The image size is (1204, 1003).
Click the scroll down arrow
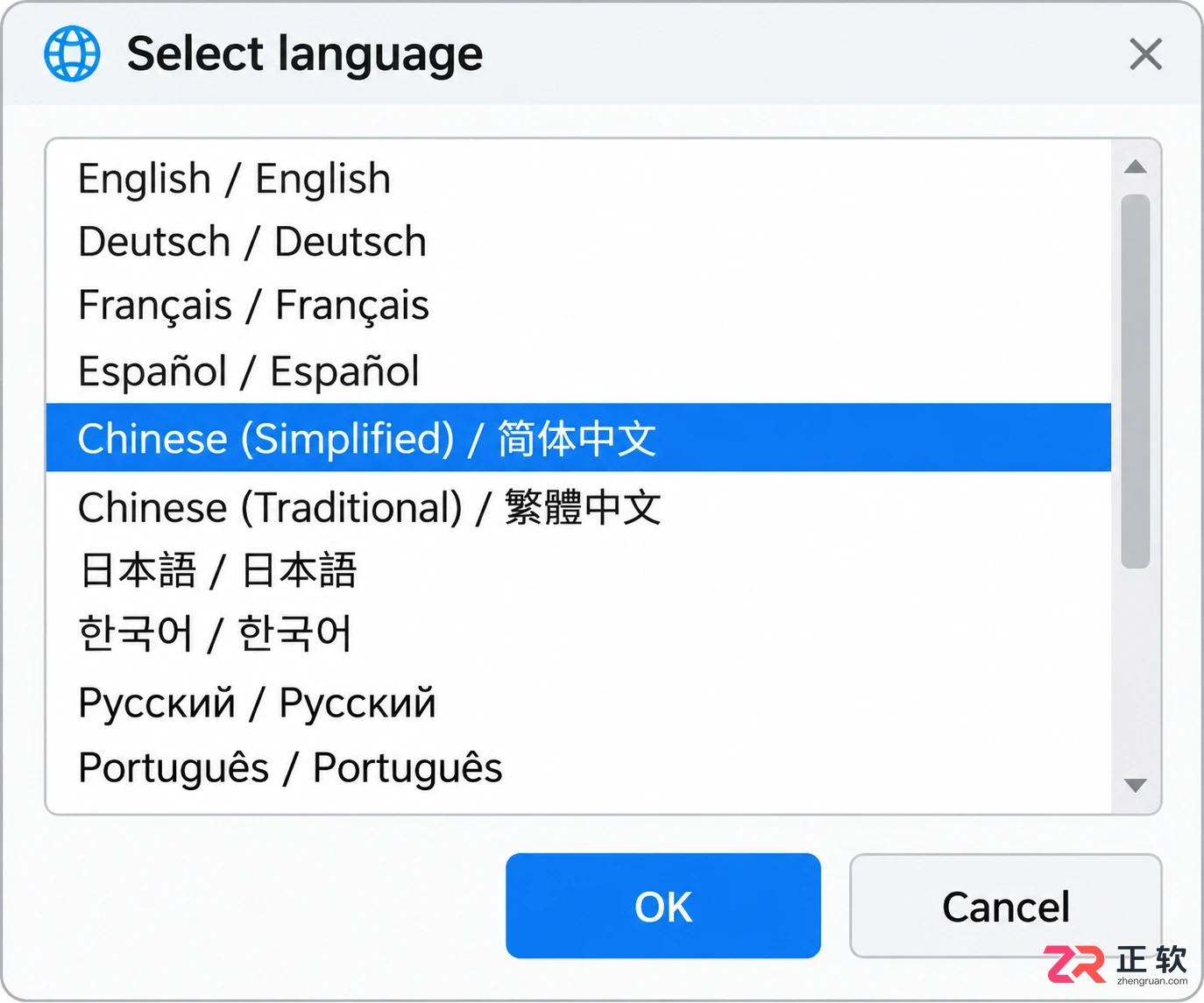pos(1136,786)
